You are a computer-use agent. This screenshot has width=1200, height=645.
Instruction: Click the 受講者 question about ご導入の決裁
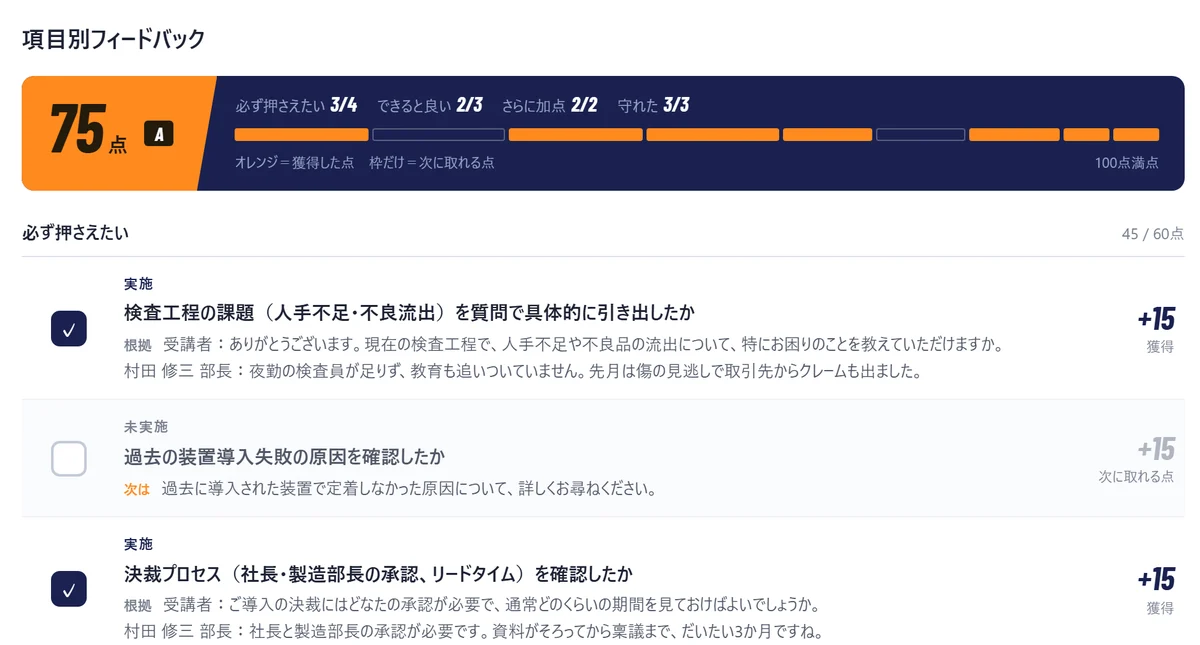click(491, 605)
